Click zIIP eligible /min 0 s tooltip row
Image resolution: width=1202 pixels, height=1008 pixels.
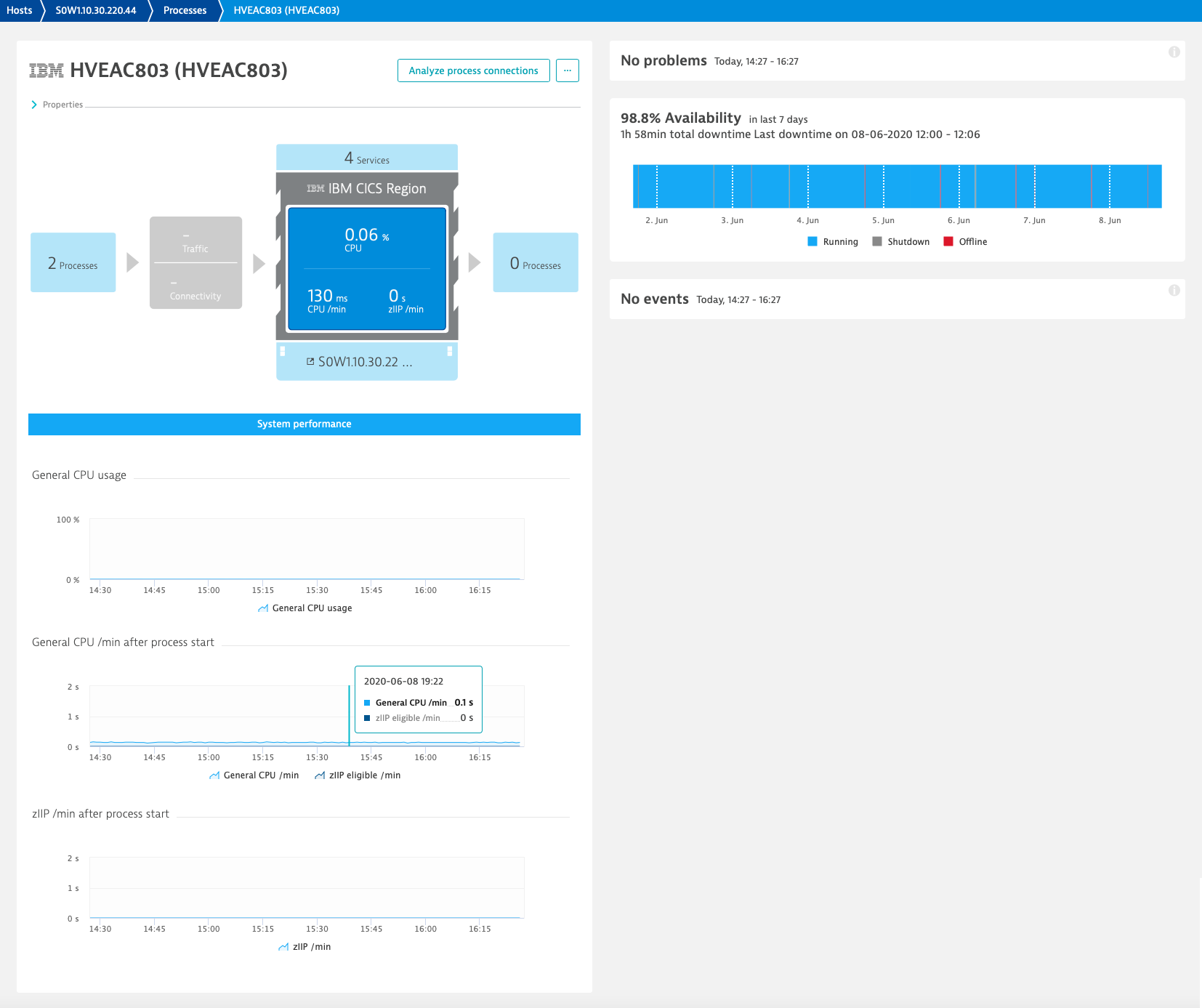coord(419,718)
